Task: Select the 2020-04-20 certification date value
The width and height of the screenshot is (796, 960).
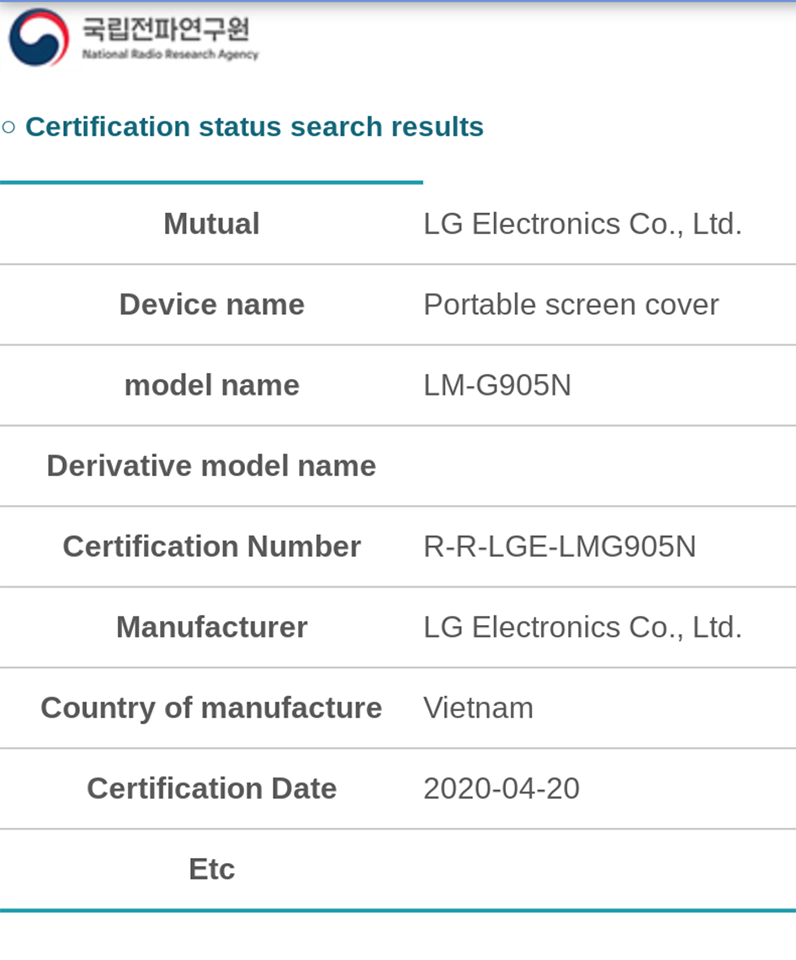Action: 501,788
